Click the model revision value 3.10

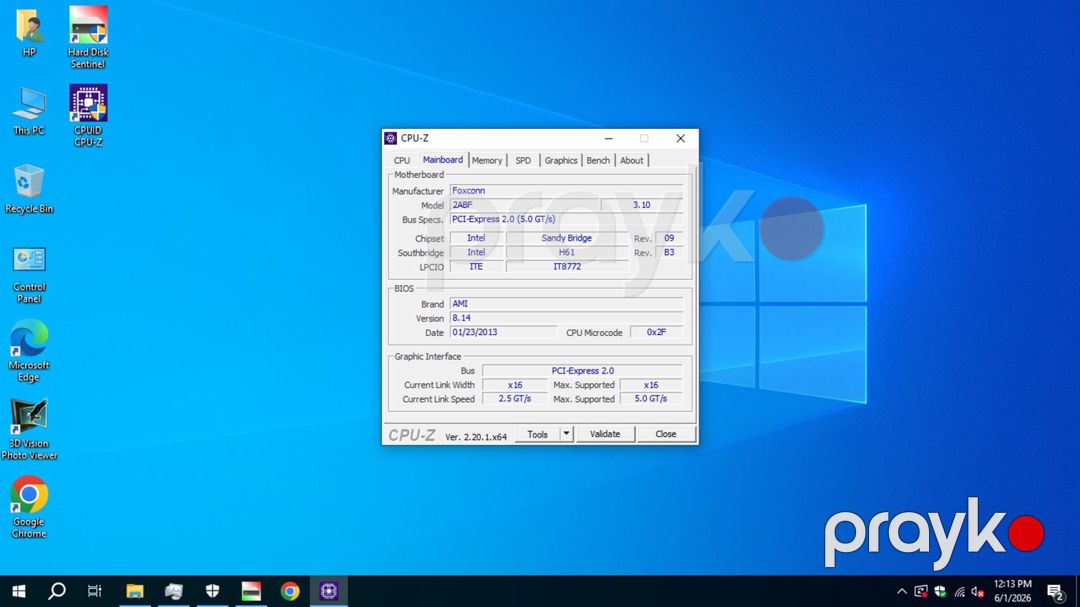[641, 205]
